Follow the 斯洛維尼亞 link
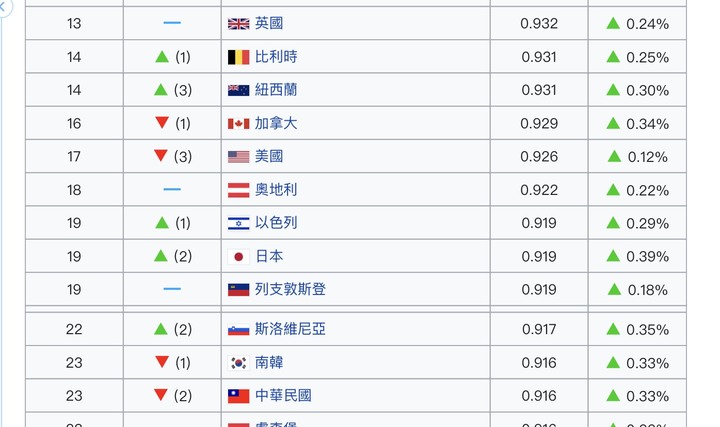Viewport: 720px width, 427px height. (x=290, y=329)
